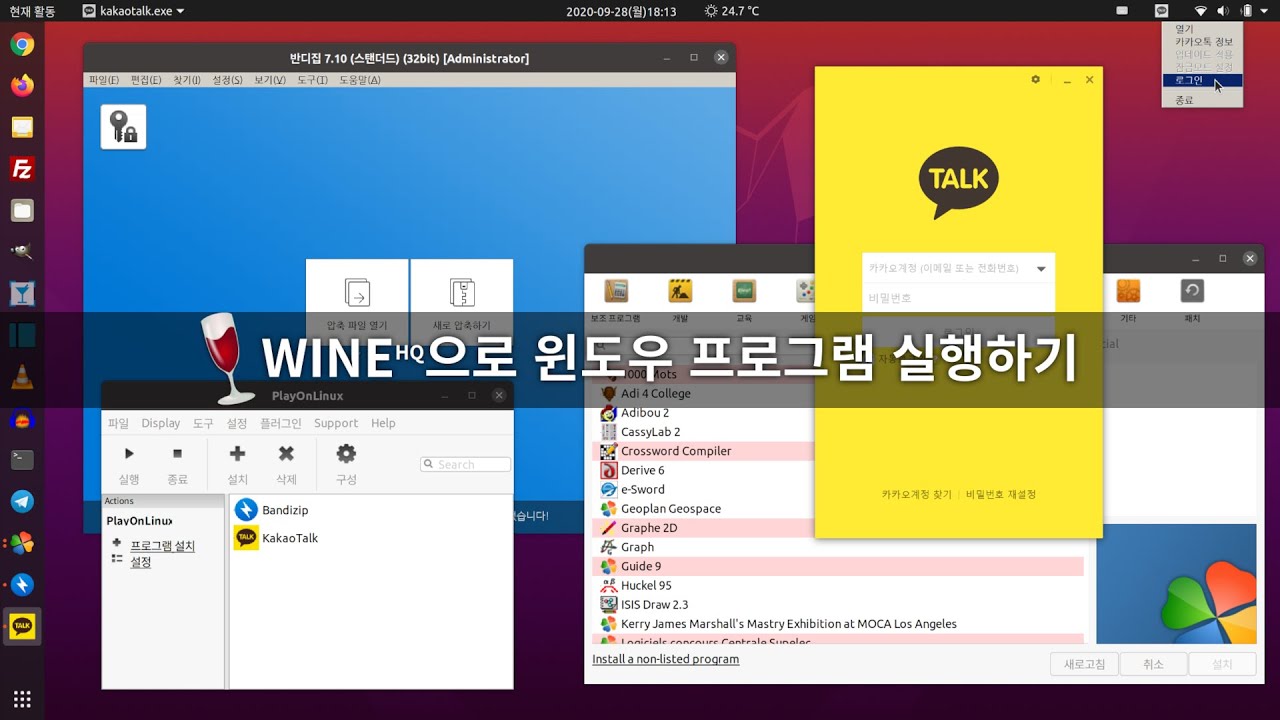Select the 보조프로그램 category icon in install window

616,291
